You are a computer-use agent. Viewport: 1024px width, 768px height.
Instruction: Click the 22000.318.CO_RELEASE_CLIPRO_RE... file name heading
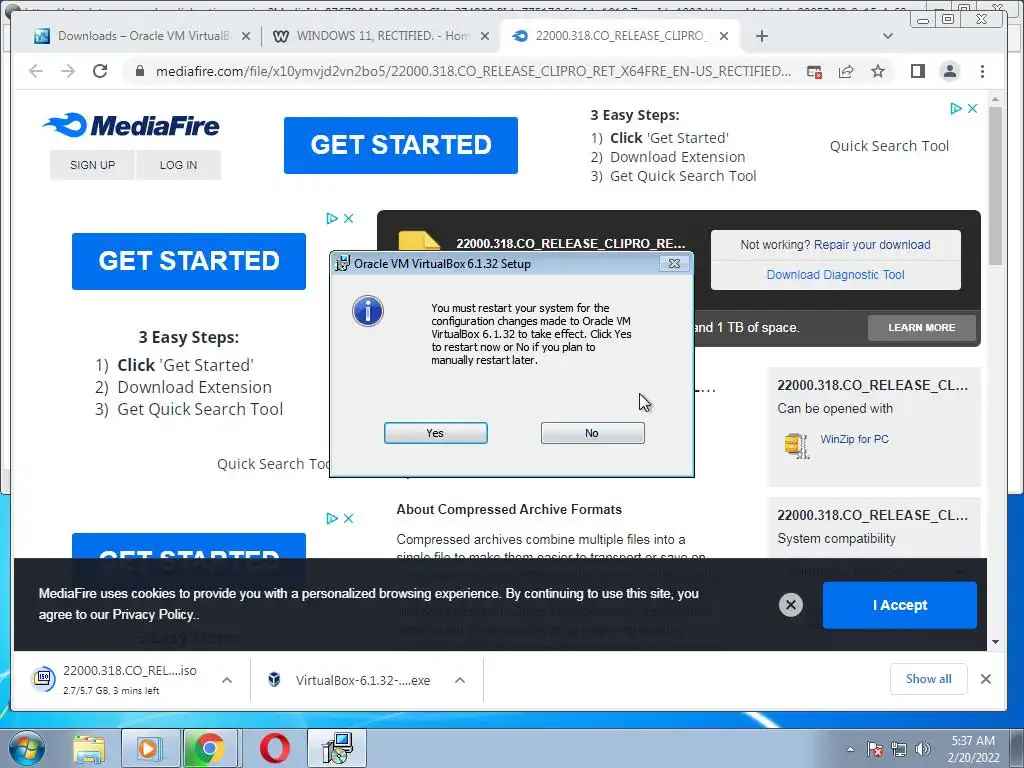[x=570, y=244]
